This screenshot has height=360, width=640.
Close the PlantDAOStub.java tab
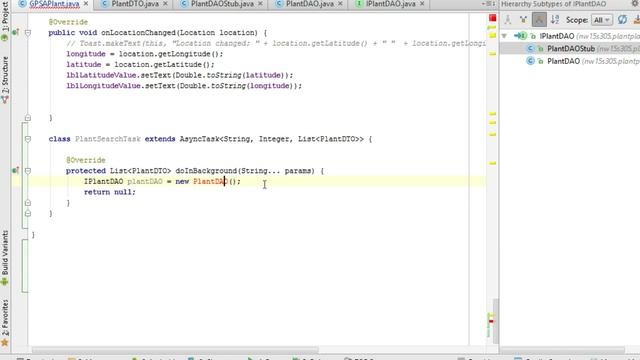pyautogui.click(x=260, y=4)
